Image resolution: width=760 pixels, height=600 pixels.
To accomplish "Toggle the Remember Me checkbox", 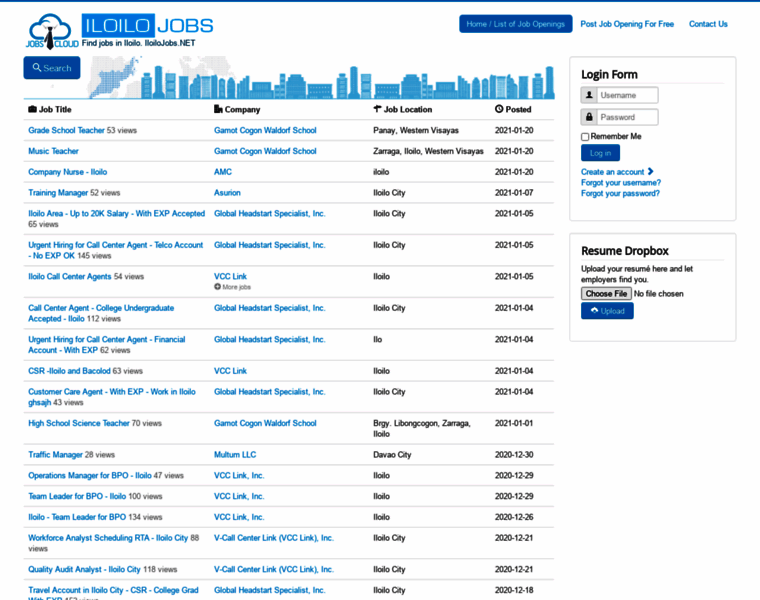I will click(585, 137).
